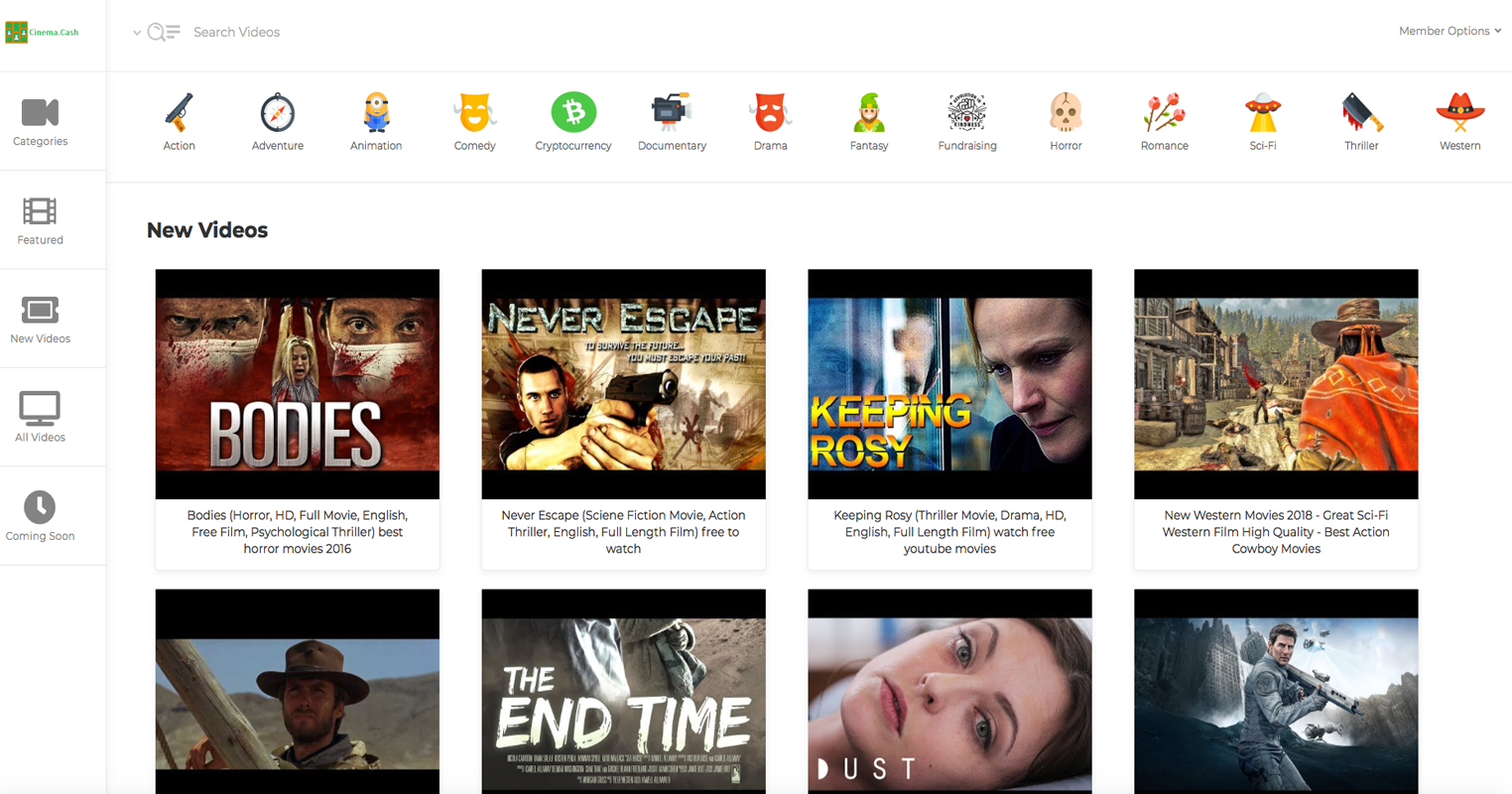Open the Bodies movie thumbnail
This screenshot has height=794, width=1512.
pos(298,384)
